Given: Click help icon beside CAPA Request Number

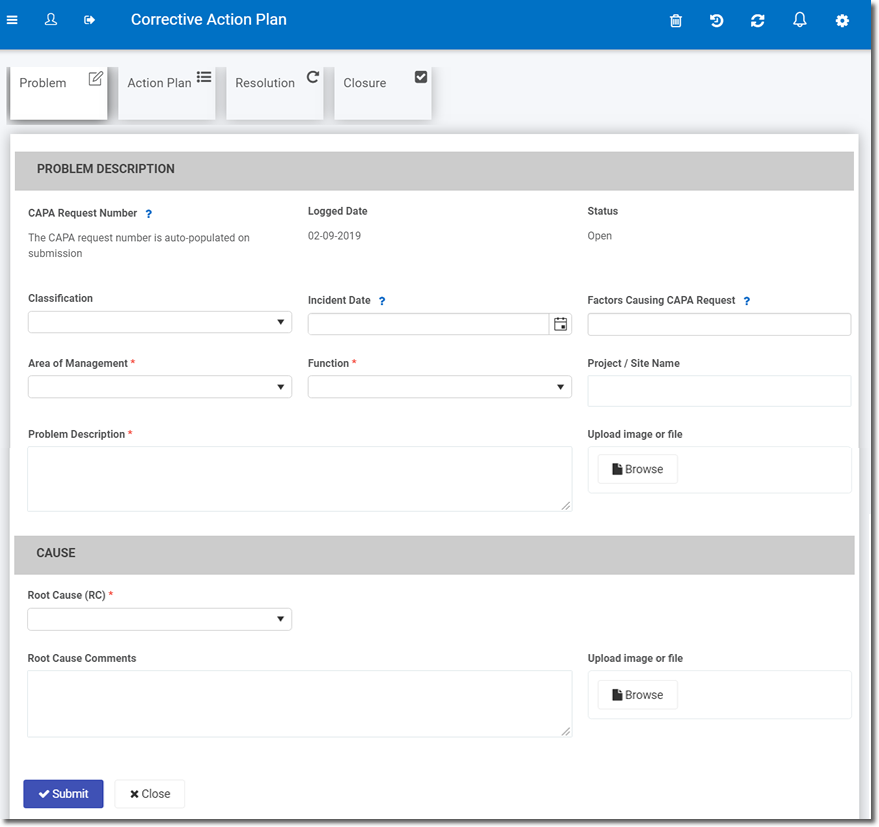Looking at the screenshot, I should tap(149, 214).
